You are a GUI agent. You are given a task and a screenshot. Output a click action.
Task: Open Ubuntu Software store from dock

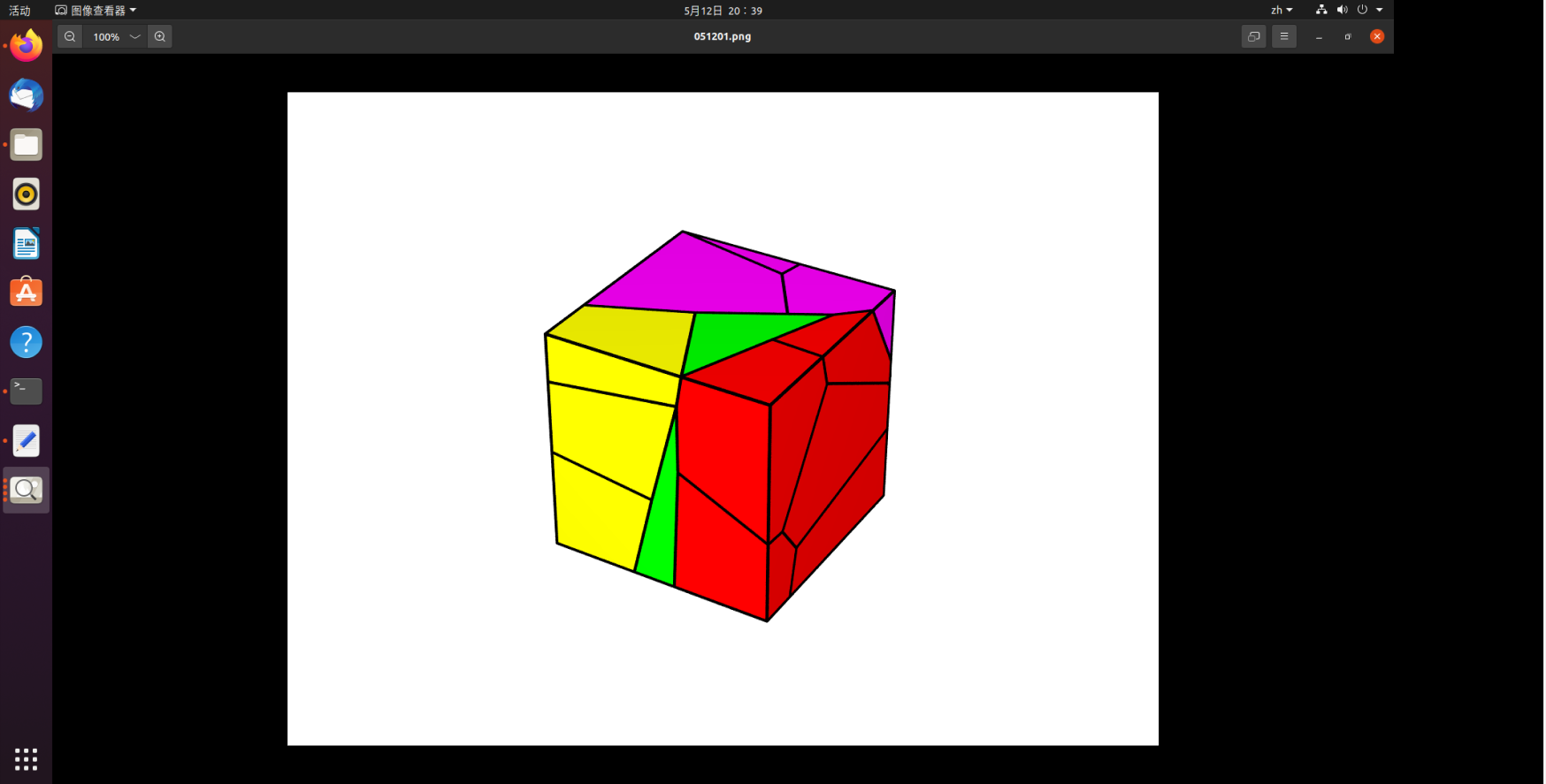pos(27,293)
